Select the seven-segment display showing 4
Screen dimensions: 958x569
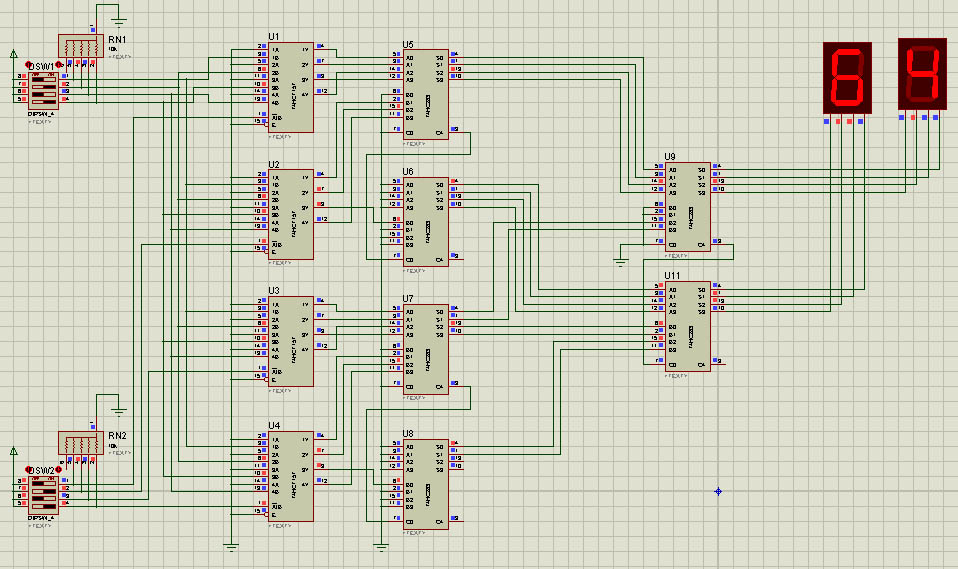click(x=921, y=75)
